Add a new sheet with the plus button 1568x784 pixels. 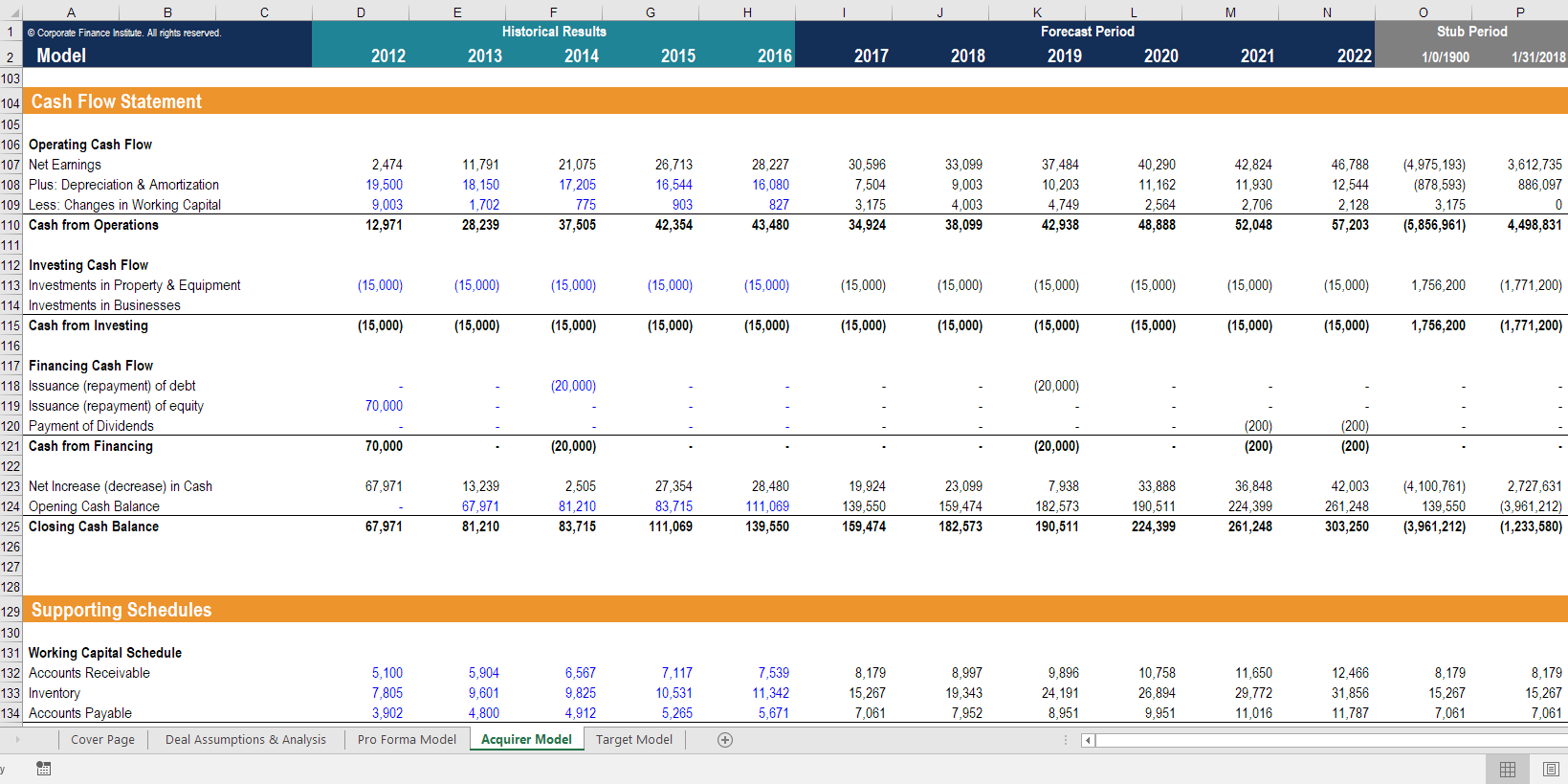(725, 740)
